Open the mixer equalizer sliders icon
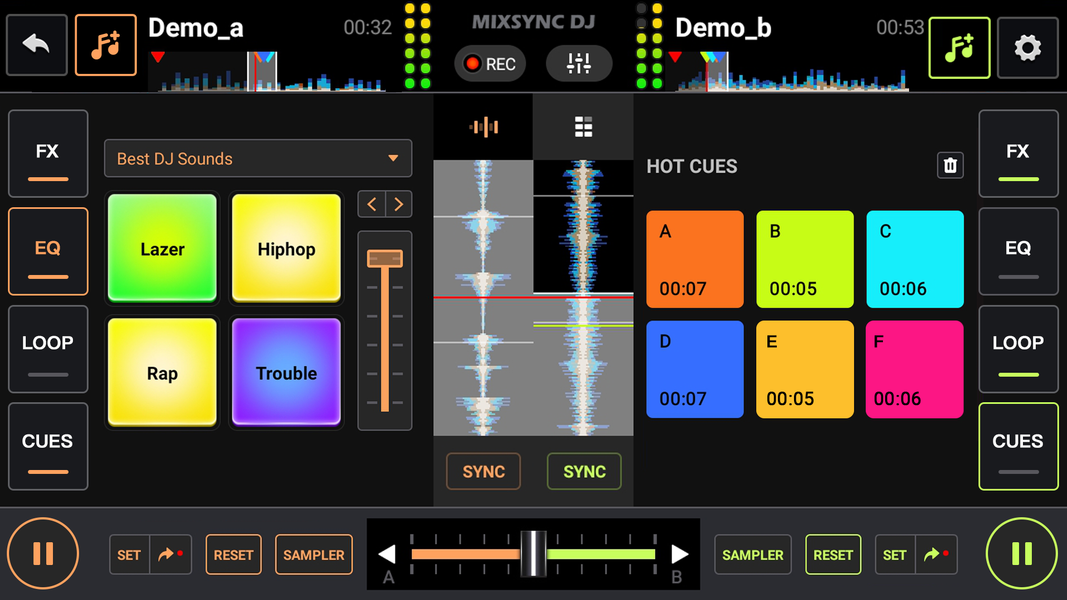 pyautogui.click(x=579, y=64)
